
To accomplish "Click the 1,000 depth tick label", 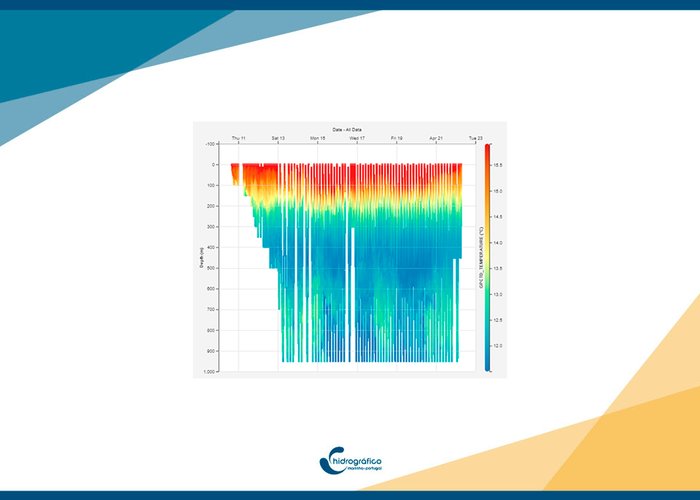I will coord(211,371).
